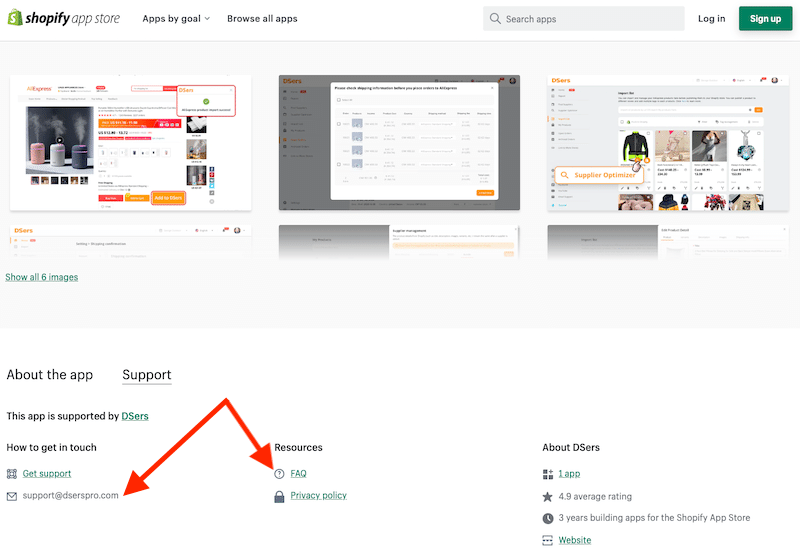Click the Privacy policy lock icon
The width and height of the screenshot is (800, 555).
(x=279, y=496)
